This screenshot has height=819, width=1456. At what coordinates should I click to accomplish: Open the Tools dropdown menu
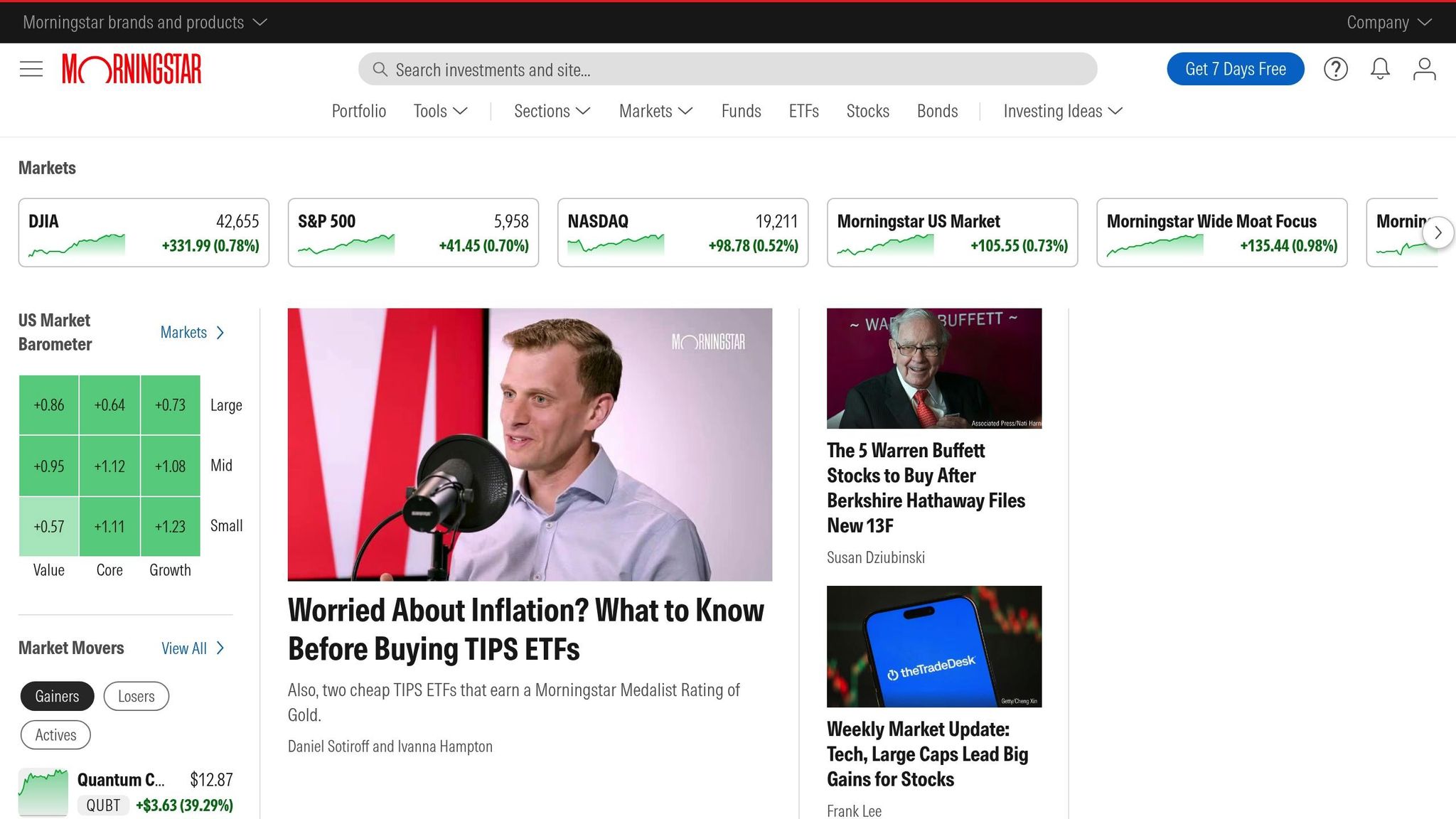pyautogui.click(x=441, y=111)
